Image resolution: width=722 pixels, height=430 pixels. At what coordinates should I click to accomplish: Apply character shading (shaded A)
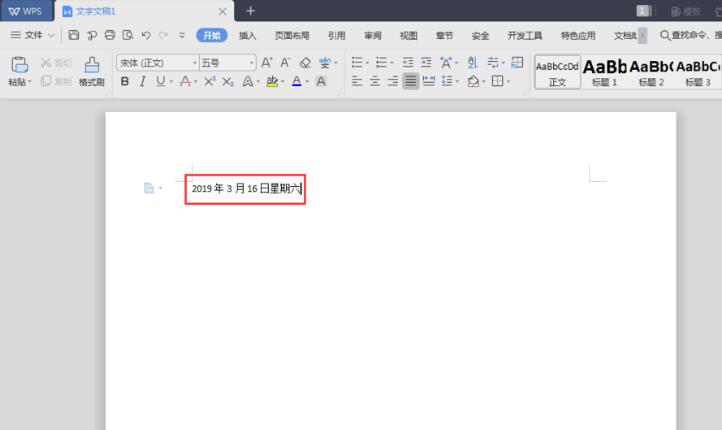point(321,81)
